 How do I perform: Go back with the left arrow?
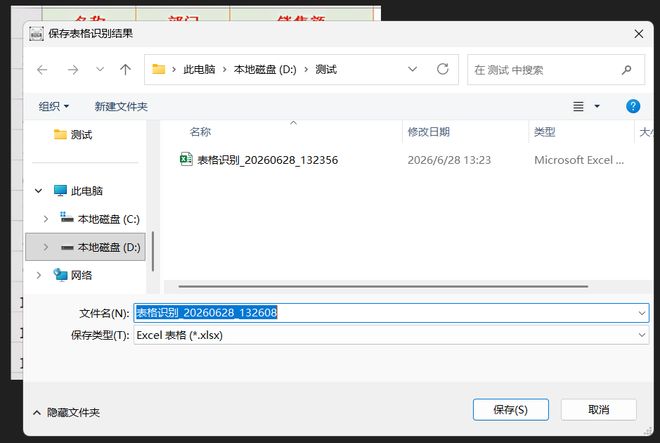pos(42,69)
